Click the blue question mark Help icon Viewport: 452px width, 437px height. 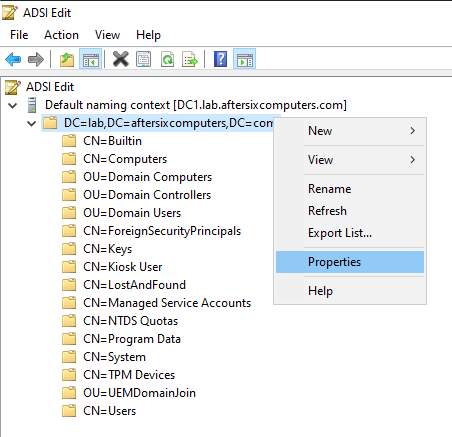[x=221, y=59]
